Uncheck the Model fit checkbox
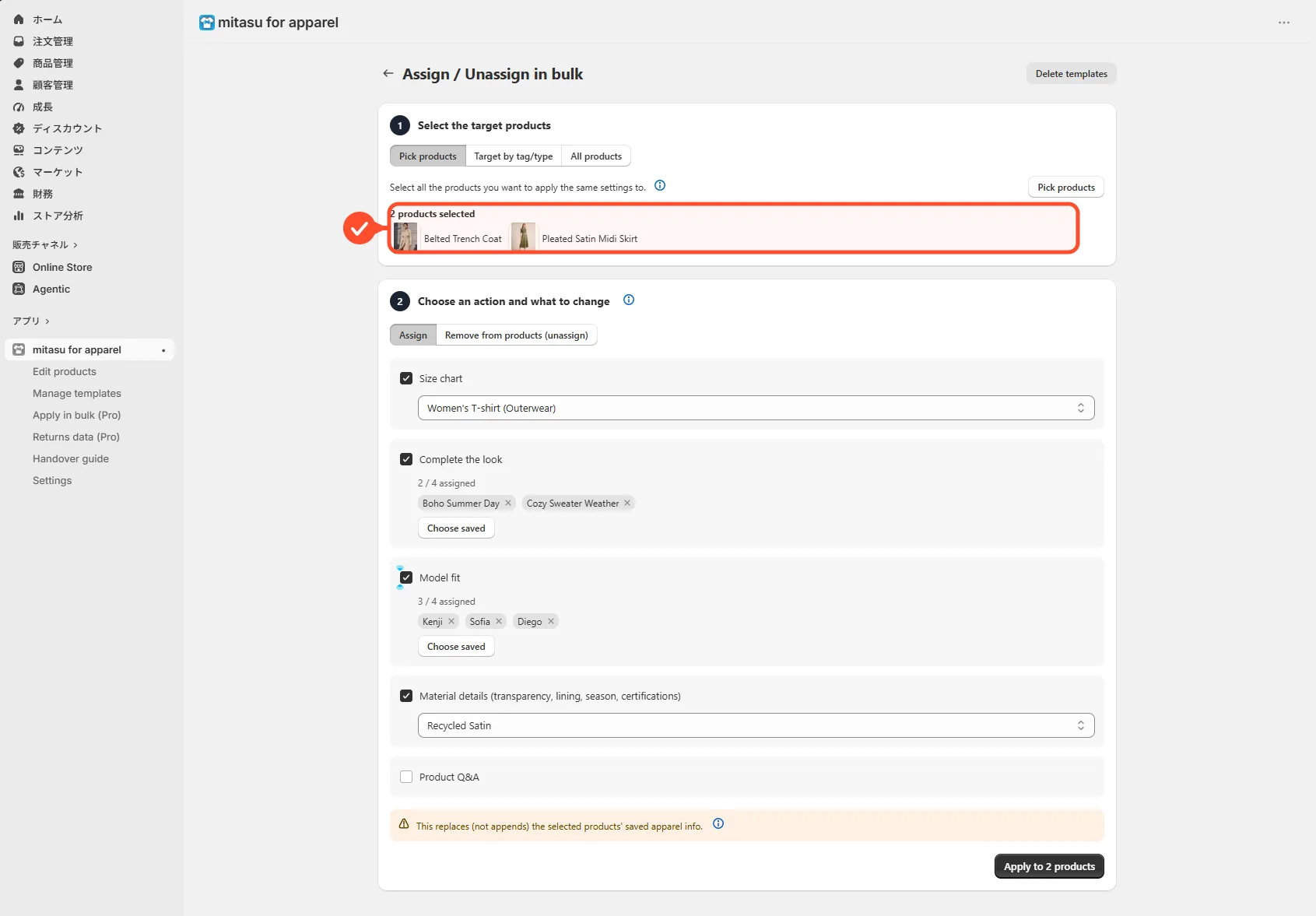This screenshot has width=1316, height=916. (x=406, y=577)
